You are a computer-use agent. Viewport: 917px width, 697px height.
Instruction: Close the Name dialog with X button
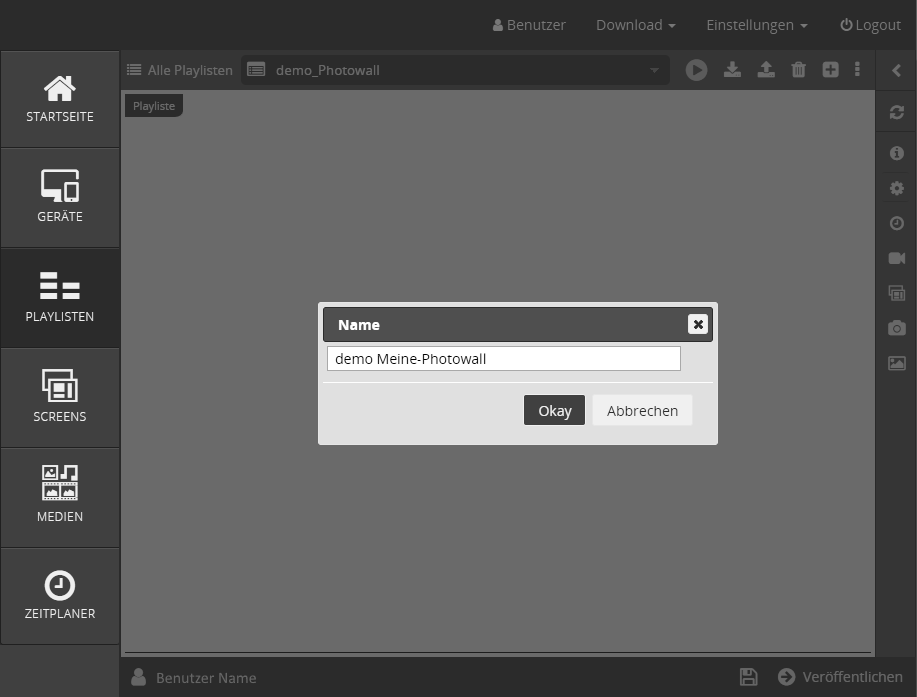click(x=698, y=324)
